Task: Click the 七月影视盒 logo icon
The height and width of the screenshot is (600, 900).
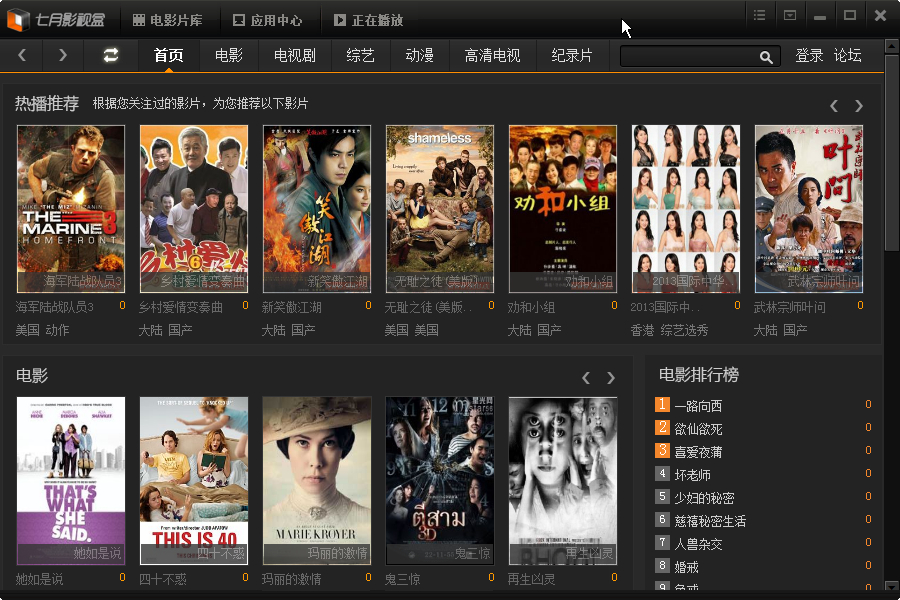Action: (x=18, y=20)
